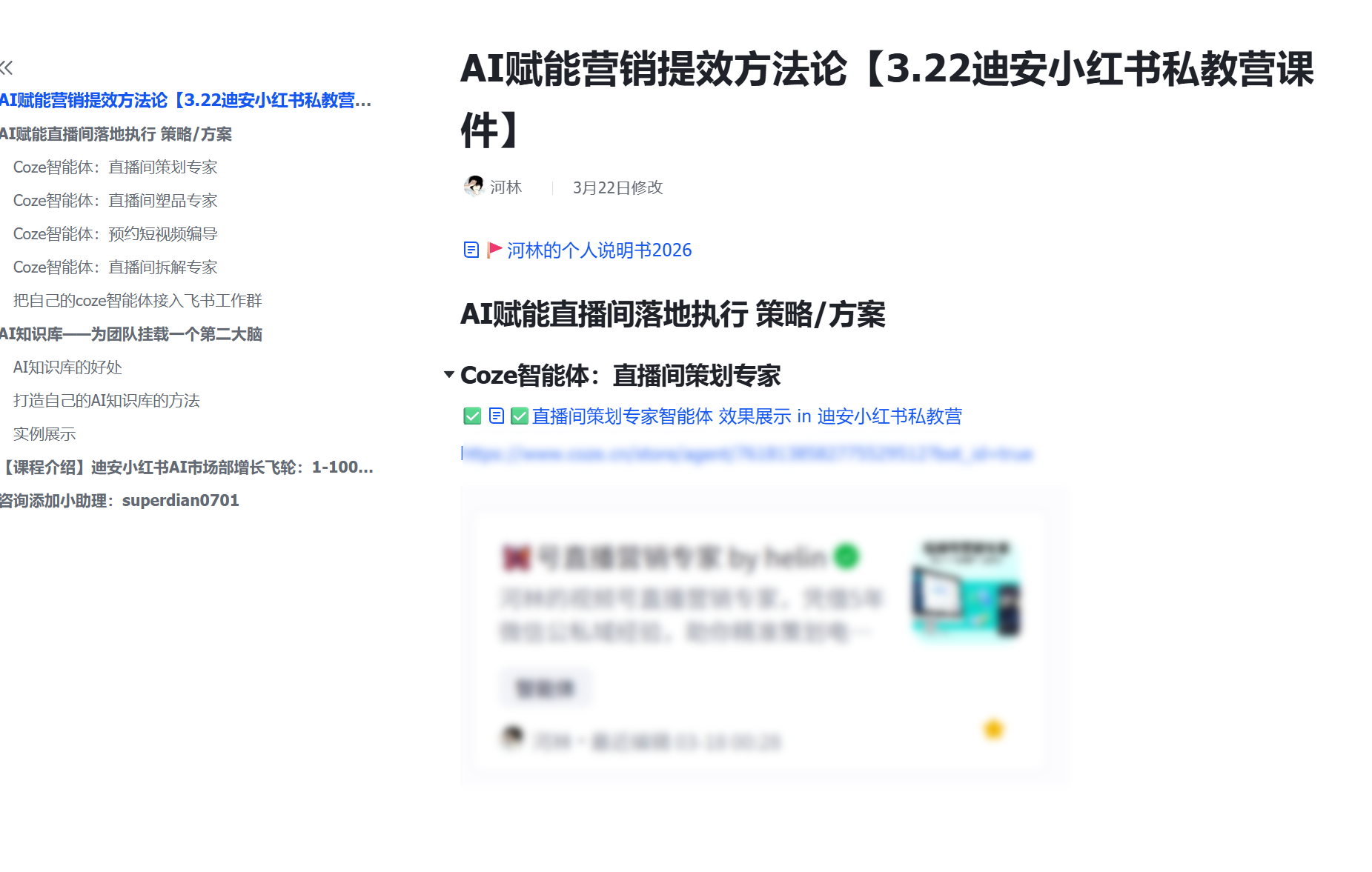Click the blurred tag button in the card
The width and height of the screenshot is (1372, 872).
coord(546,688)
